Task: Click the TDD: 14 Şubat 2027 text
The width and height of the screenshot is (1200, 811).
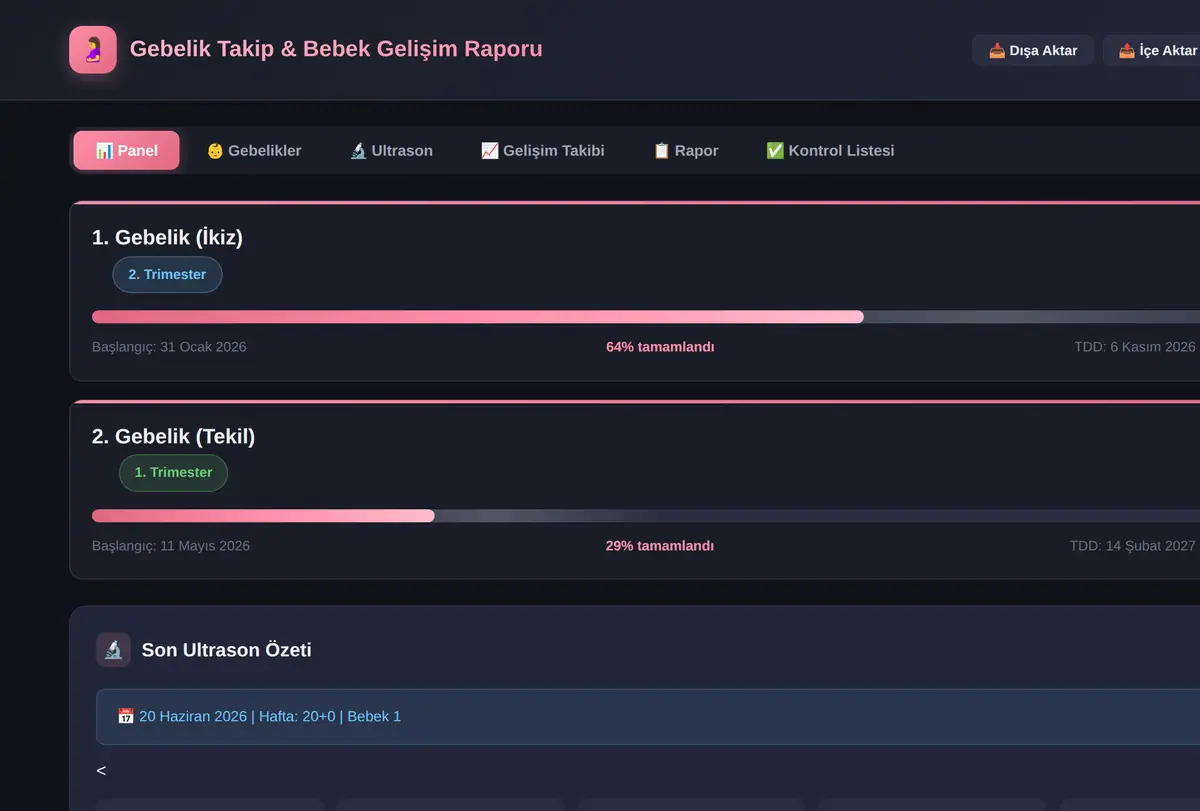Action: click(1133, 546)
